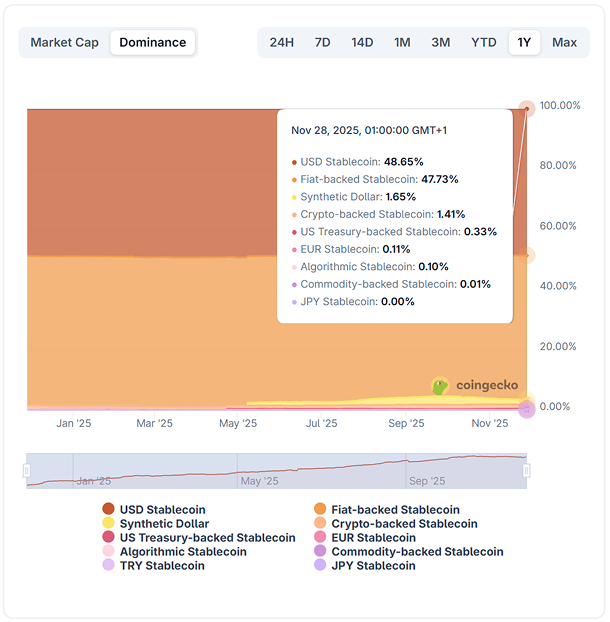Select the Dominance tab
Viewport: 610px width, 622px height.
[x=153, y=42]
